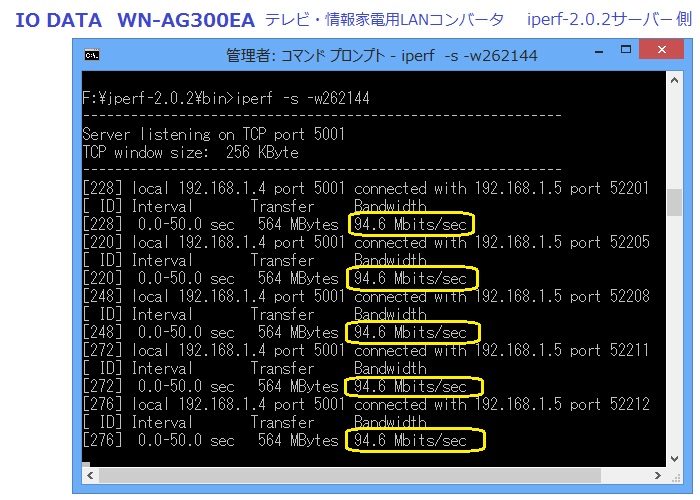Click the 94.6 Mbits/sec value in row [220]
The width and height of the screenshot is (700, 500).
[x=410, y=278]
